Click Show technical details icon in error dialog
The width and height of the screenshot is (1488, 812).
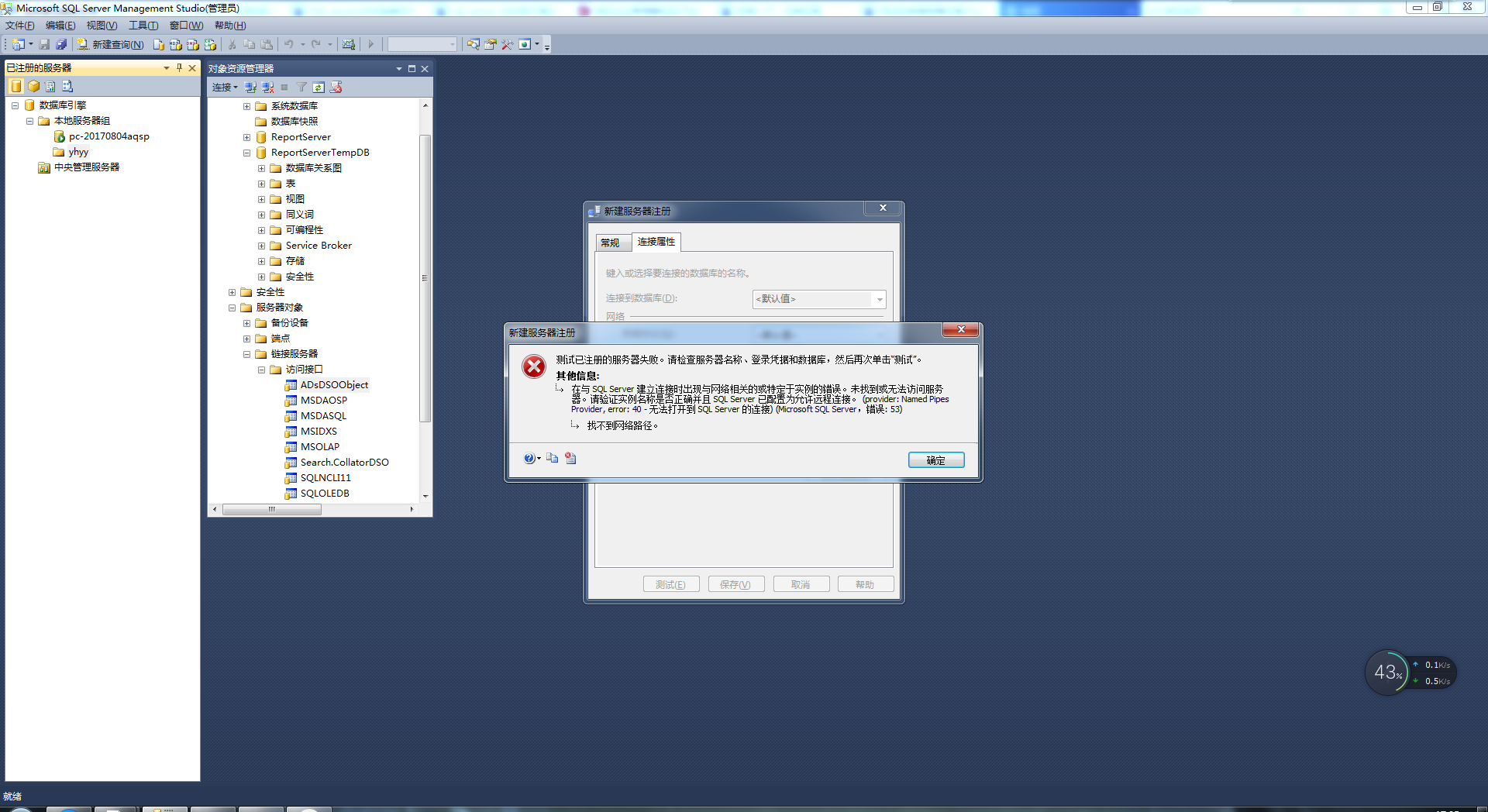(x=570, y=458)
